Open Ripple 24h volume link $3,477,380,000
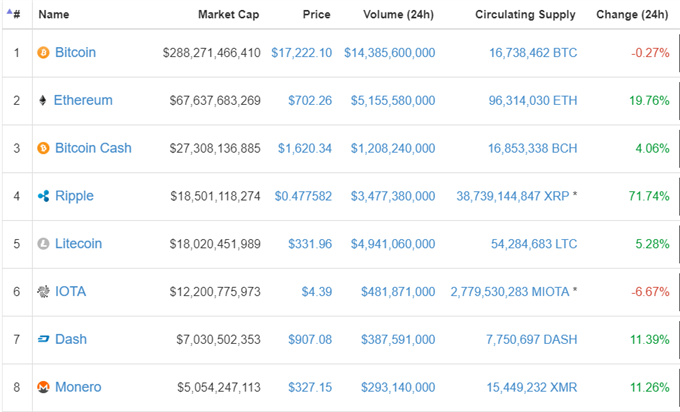This screenshot has height=412, width=680. pyautogui.click(x=393, y=196)
